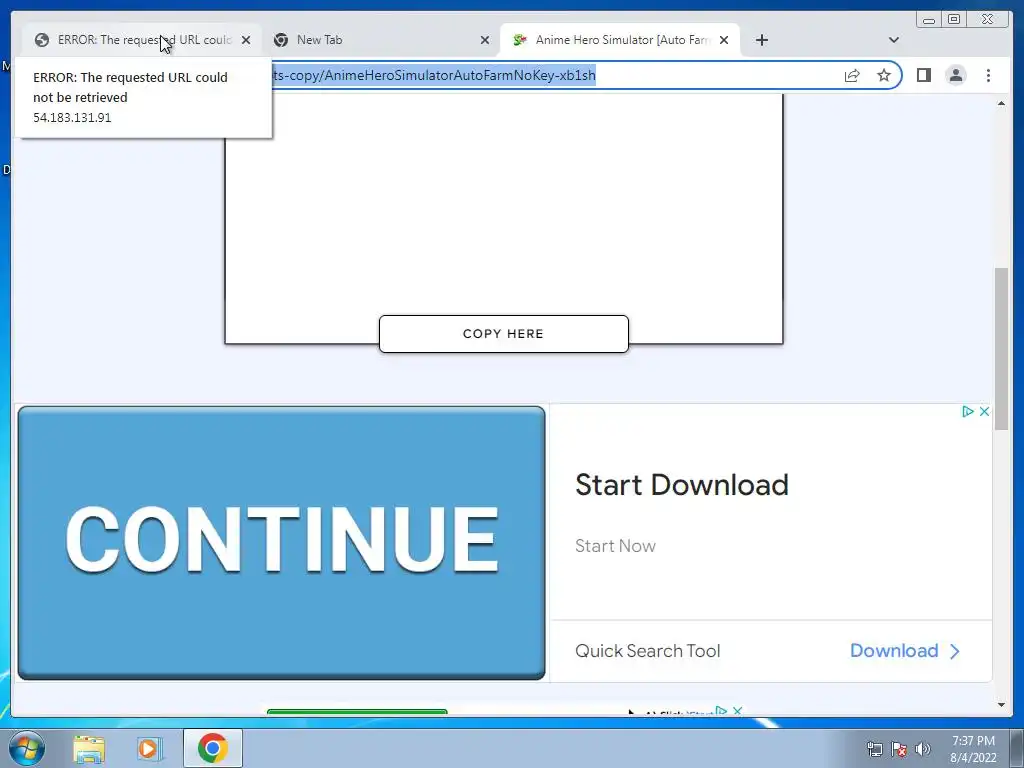Click the address bar URL text
Screen dimensions: 1024x768
tap(434, 75)
